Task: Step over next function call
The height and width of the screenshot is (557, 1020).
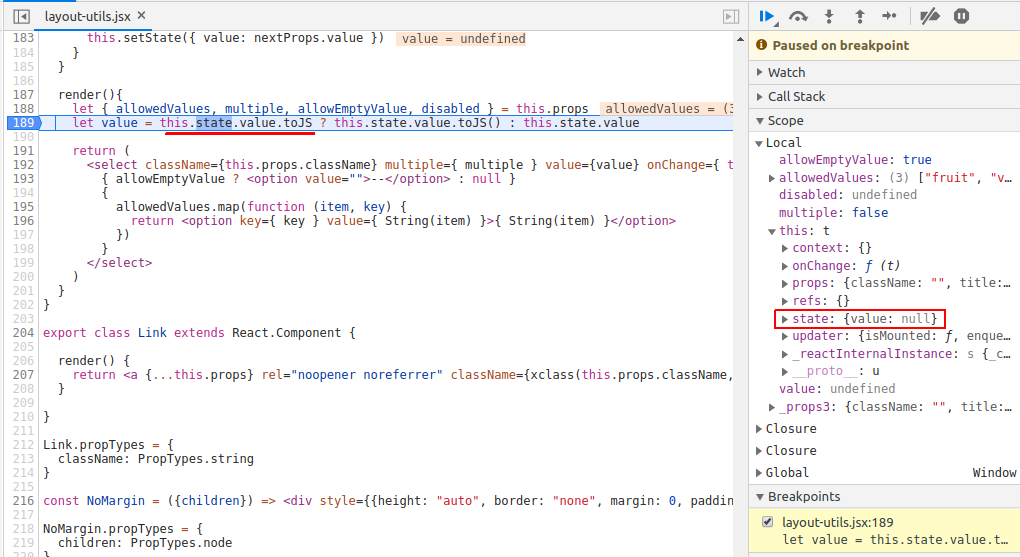Action: (798, 16)
